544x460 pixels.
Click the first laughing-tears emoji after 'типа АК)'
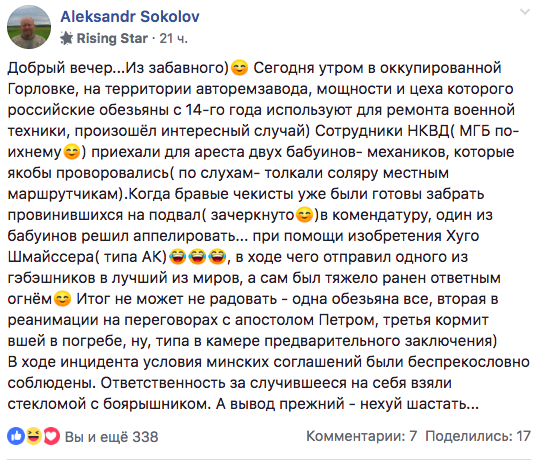[x=178, y=257]
